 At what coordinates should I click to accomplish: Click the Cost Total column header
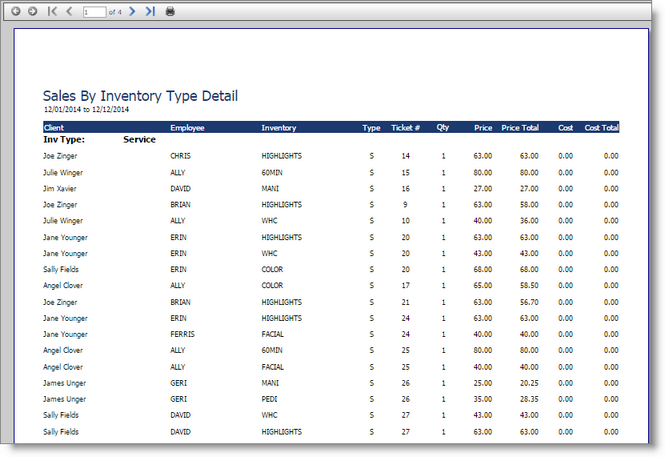[601, 128]
